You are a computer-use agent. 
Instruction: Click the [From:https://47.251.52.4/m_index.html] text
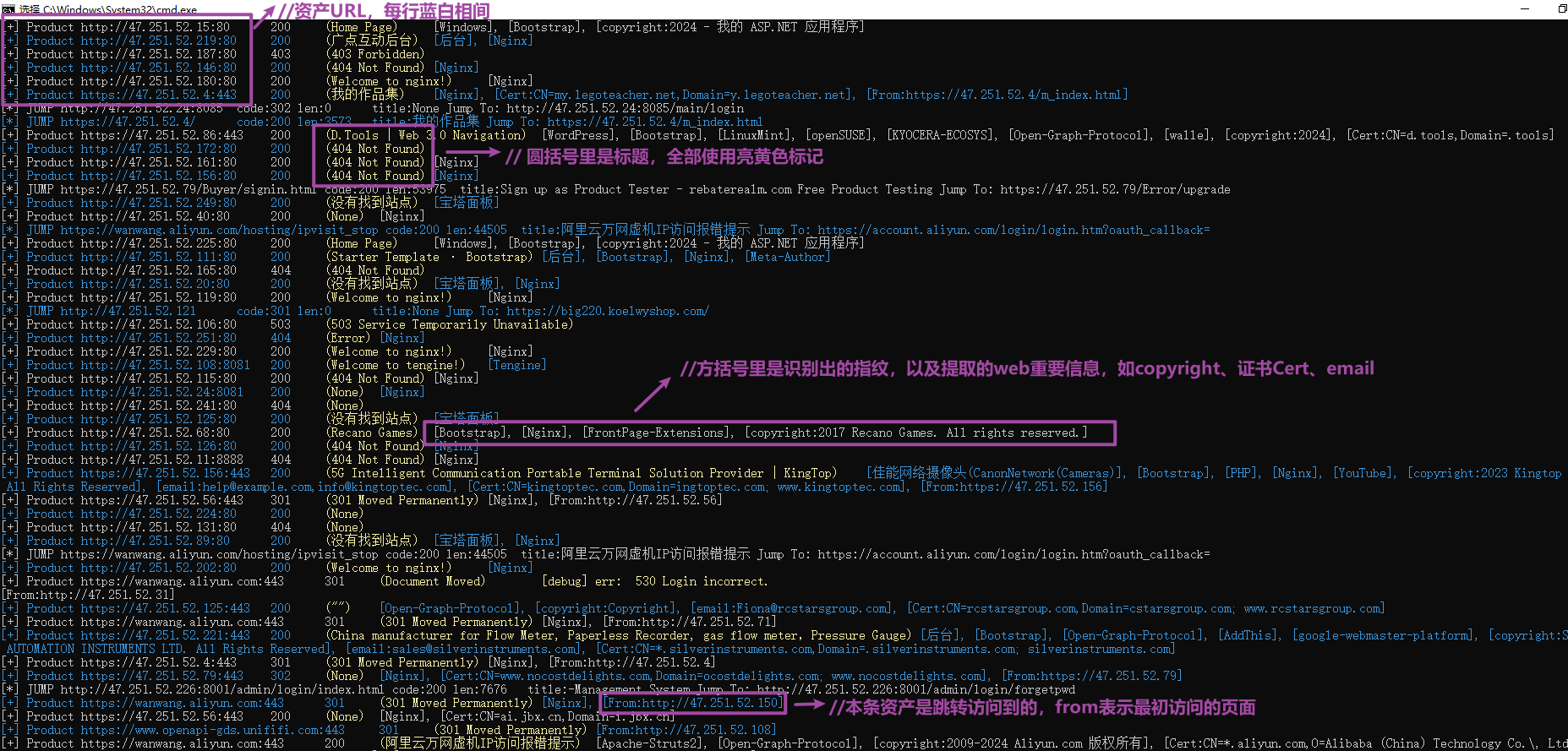pyautogui.click(x=997, y=95)
